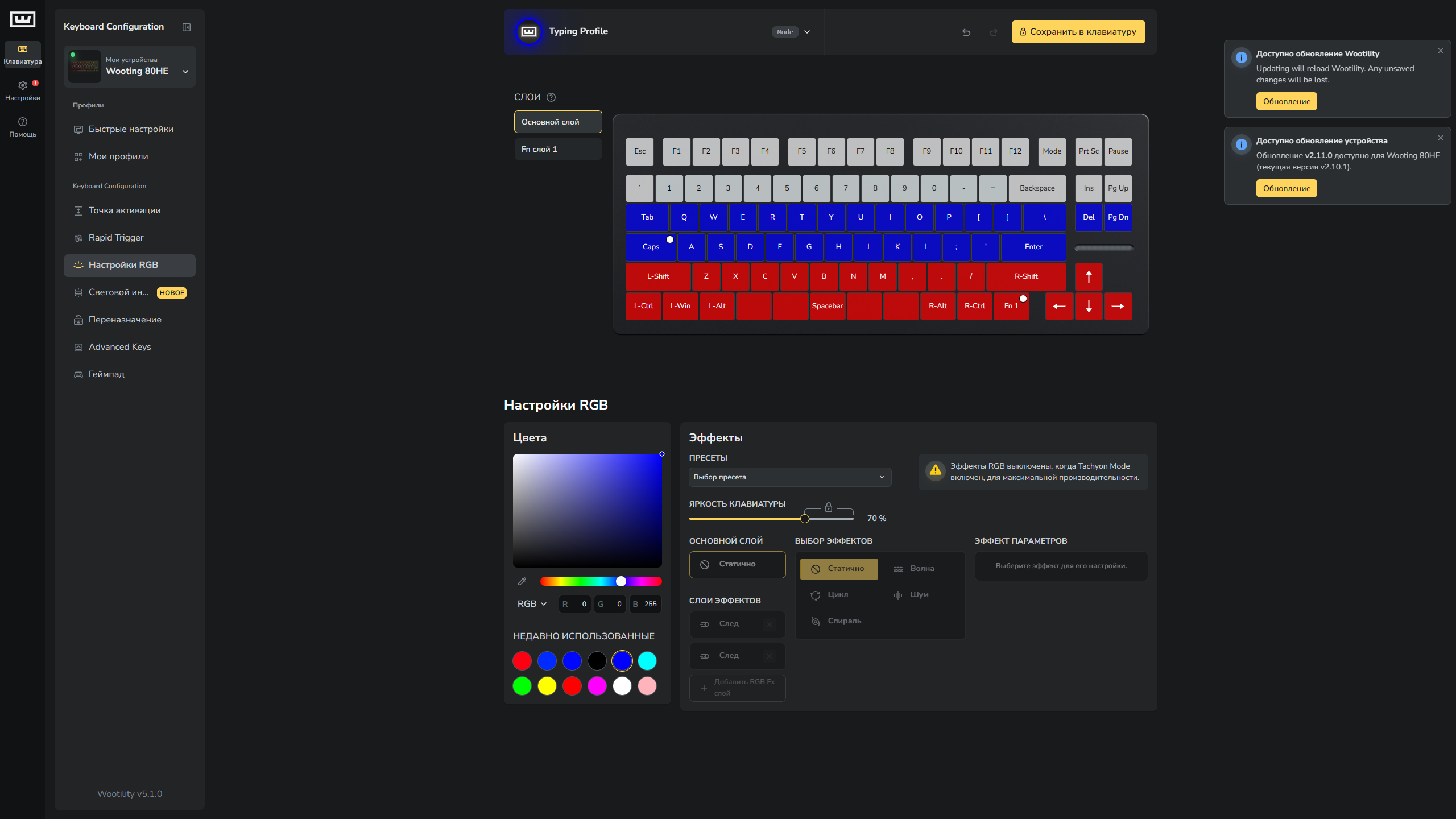Viewport: 1456px width, 819px height.
Task: Pick the cyan recently used swatch
Action: click(x=647, y=661)
